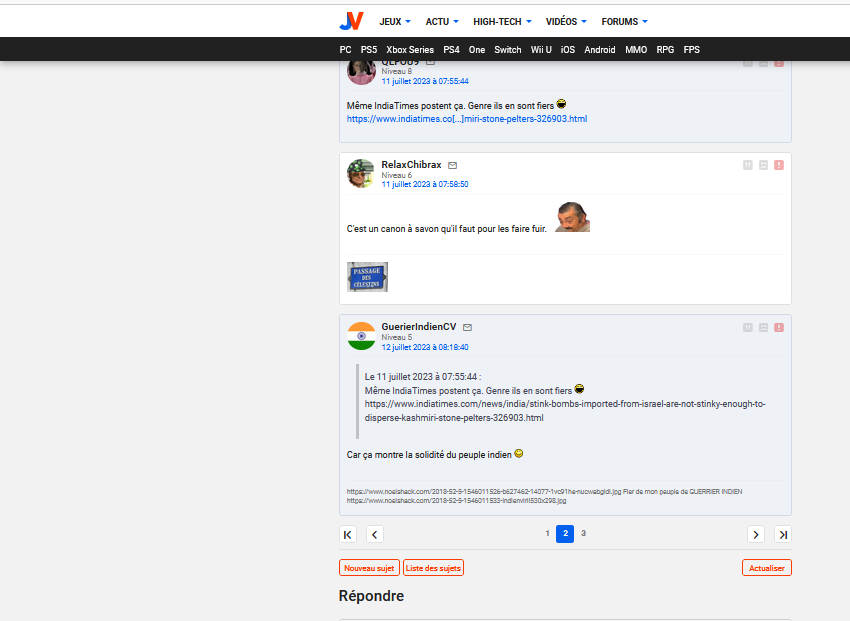The width and height of the screenshot is (850, 621).
Task: Jump to the last page arrow
Action: [x=783, y=534]
